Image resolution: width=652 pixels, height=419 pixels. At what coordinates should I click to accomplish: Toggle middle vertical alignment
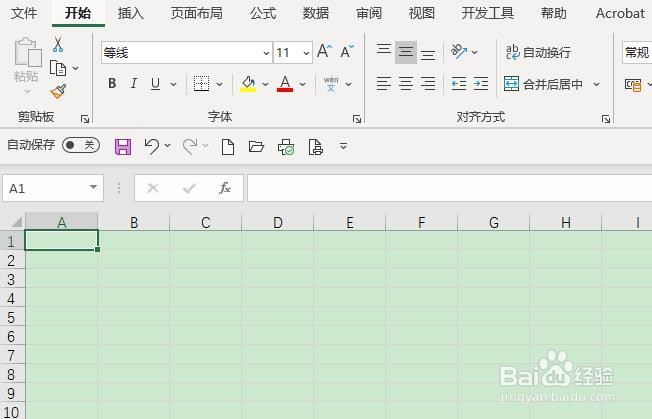(406, 52)
